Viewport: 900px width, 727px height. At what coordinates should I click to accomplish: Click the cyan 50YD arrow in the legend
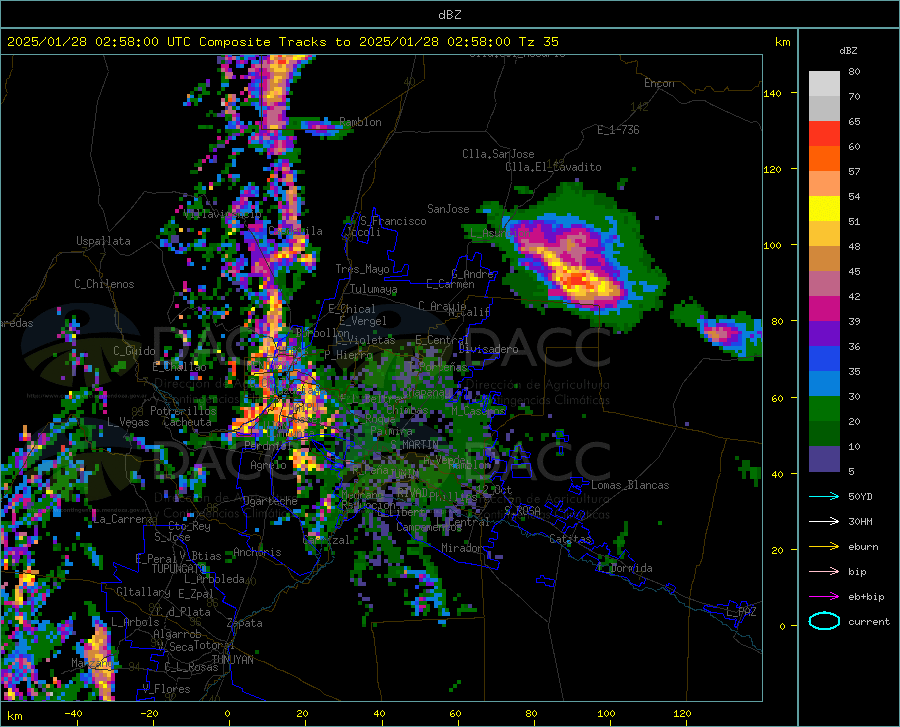(x=824, y=496)
